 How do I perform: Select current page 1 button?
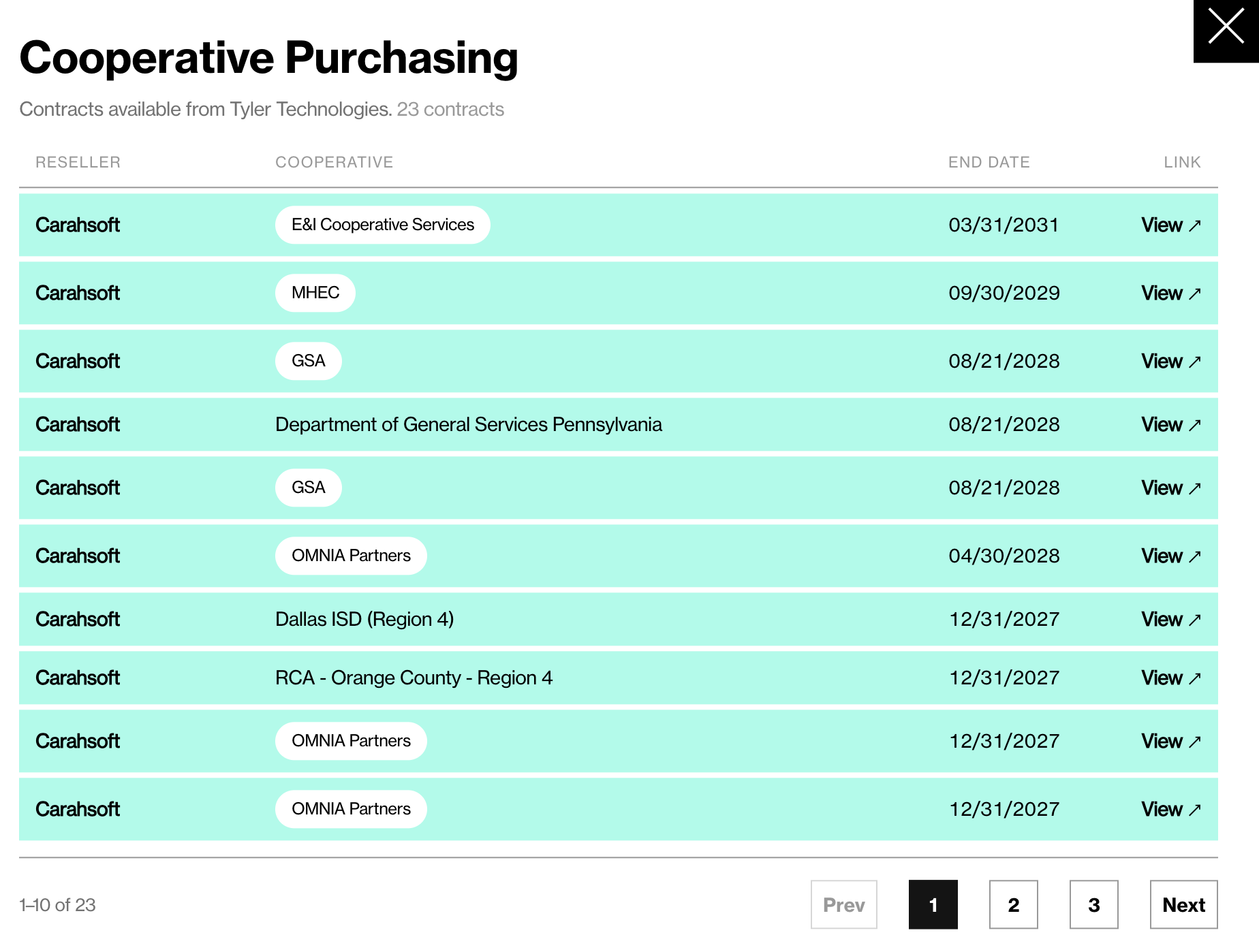(x=933, y=904)
